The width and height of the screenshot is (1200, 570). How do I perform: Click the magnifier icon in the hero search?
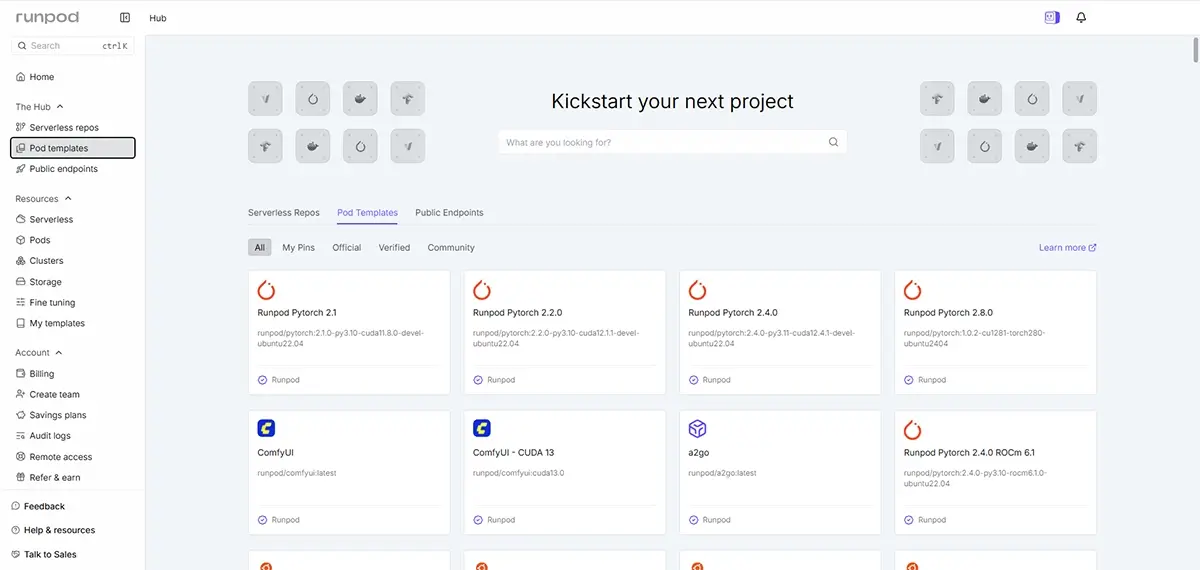click(x=833, y=142)
